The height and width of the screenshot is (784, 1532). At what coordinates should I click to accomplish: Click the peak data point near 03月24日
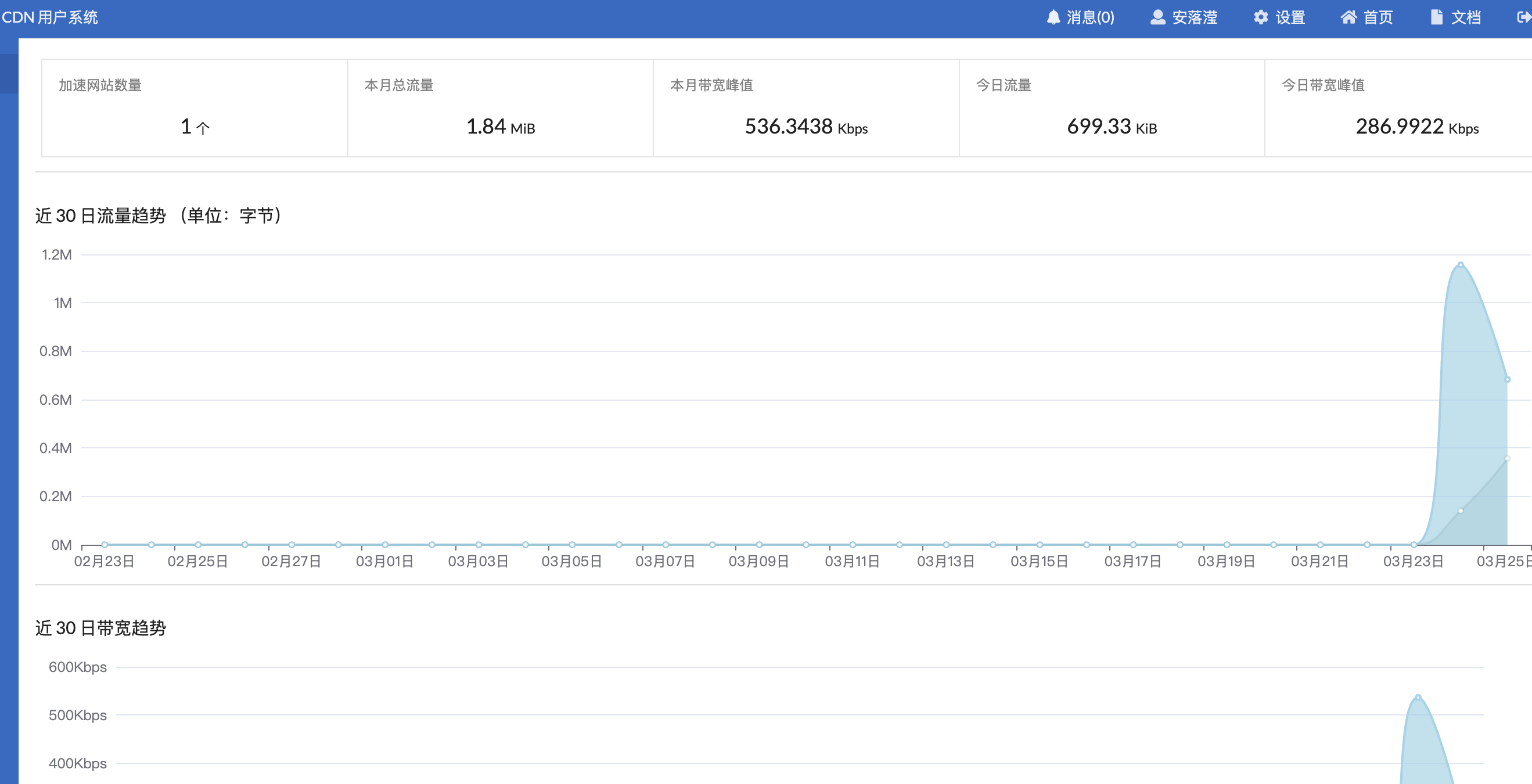(1460, 265)
